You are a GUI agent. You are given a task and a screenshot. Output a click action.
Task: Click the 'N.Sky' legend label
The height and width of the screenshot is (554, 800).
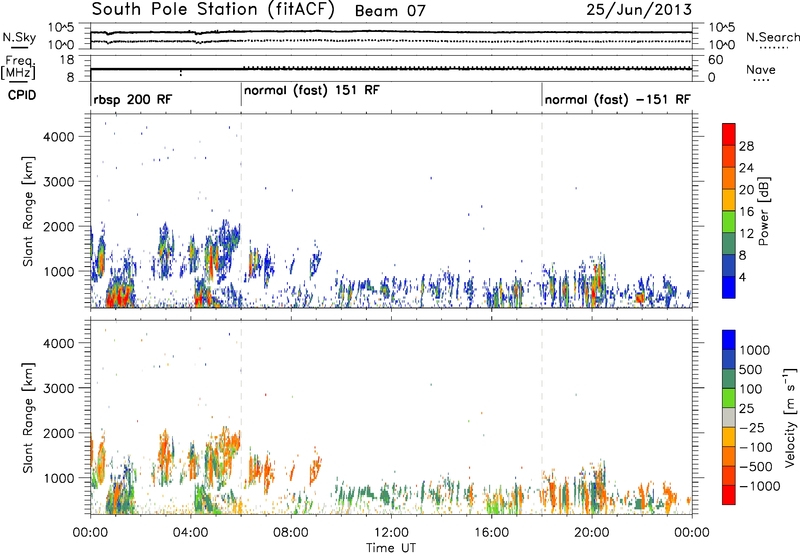click(19, 37)
